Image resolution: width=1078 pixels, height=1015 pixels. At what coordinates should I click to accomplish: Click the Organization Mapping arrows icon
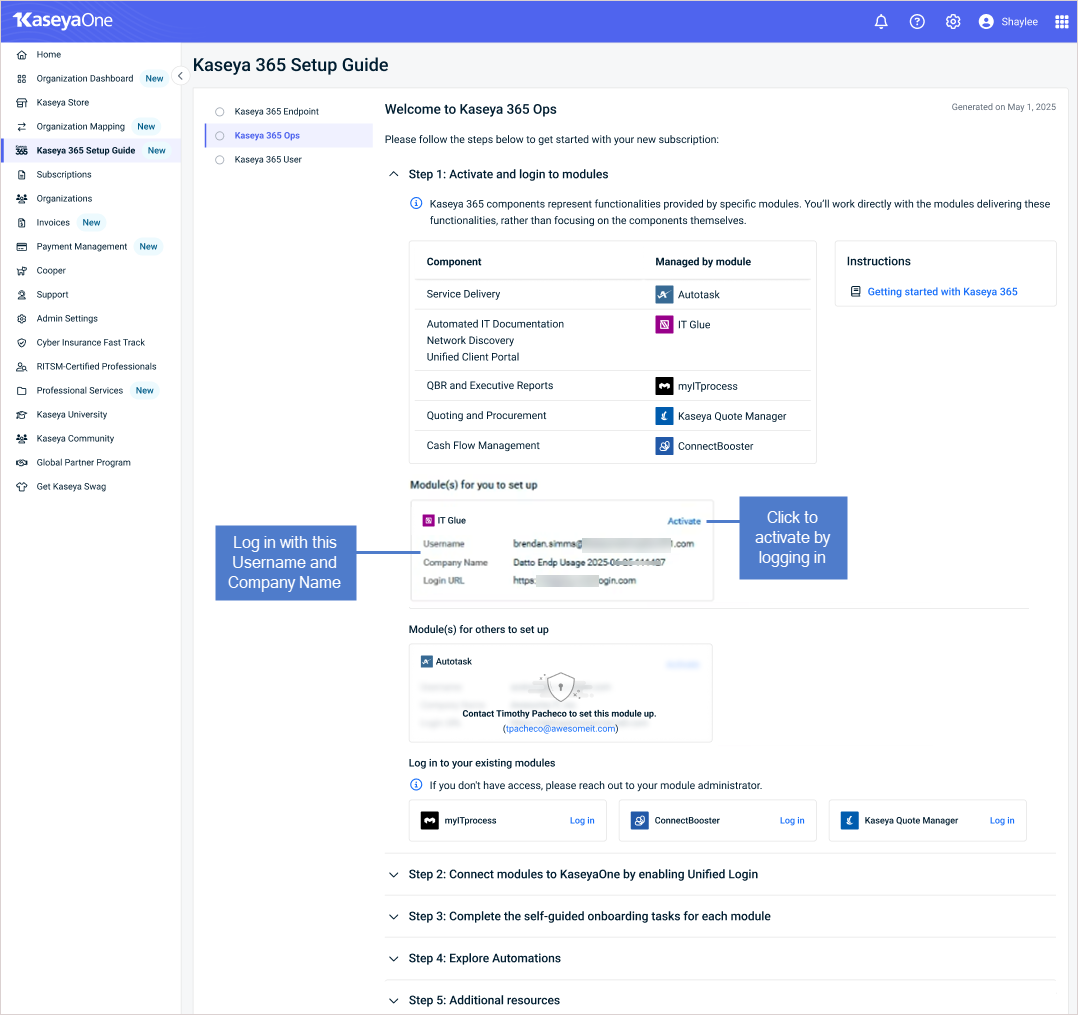21,127
